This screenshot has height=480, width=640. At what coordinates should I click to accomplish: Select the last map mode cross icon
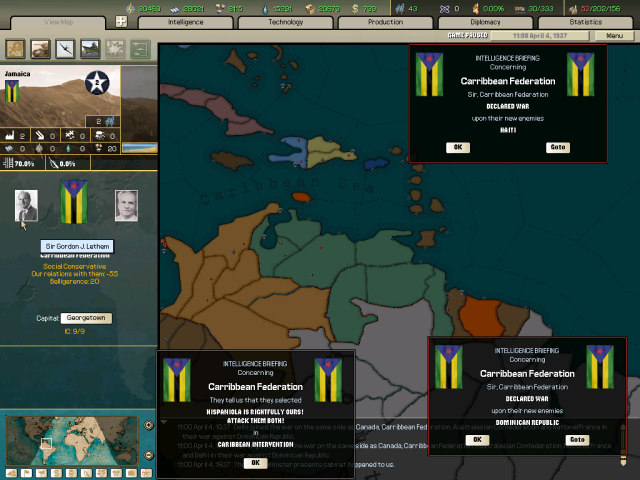146,473
